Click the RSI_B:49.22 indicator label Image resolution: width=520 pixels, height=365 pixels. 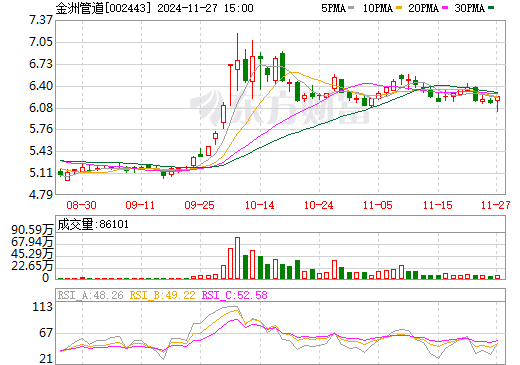pos(163,295)
